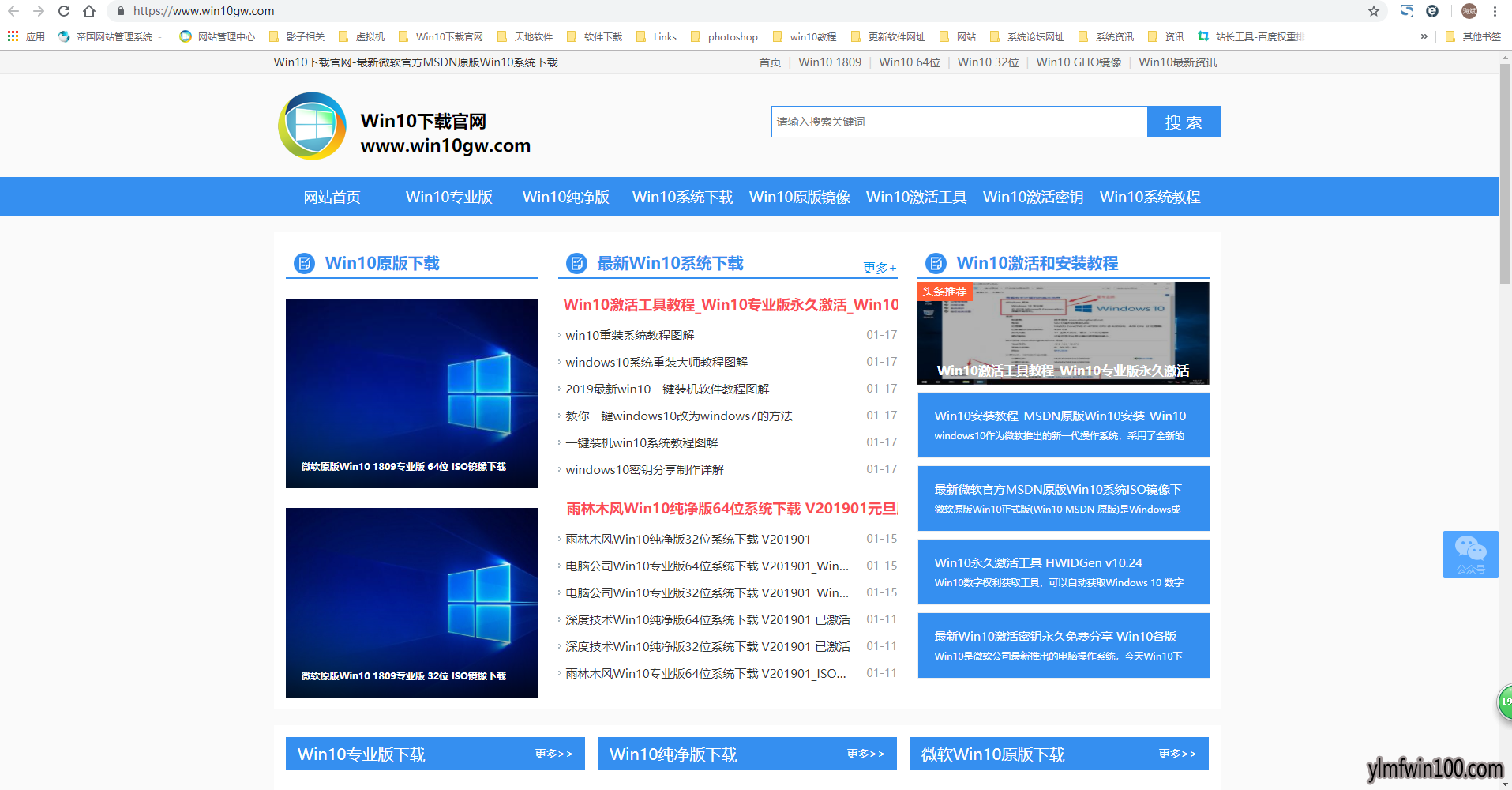Open the top Win10 1809 link

coord(830,62)
